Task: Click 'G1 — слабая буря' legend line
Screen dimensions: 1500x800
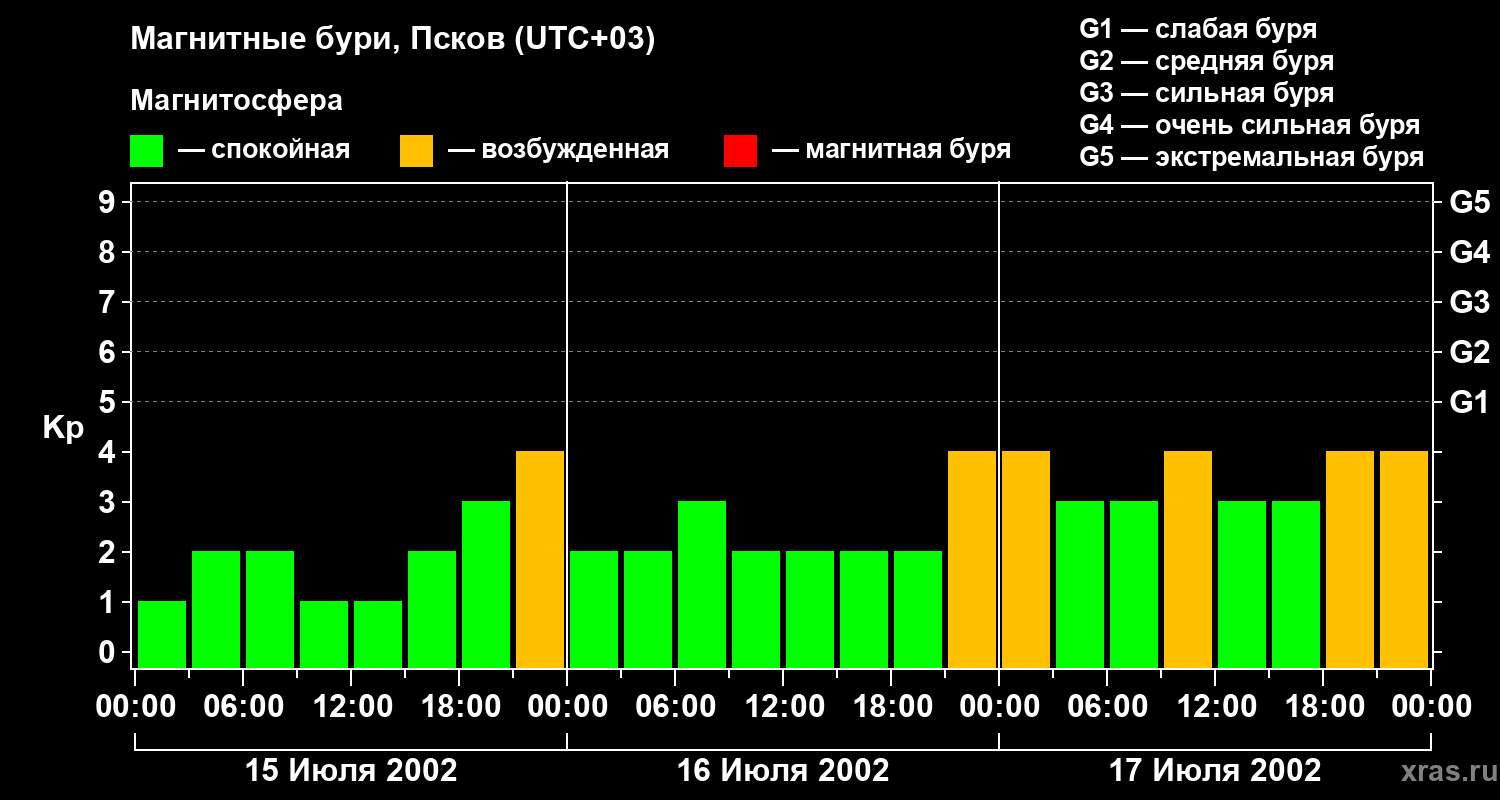Action: pos(1198,29)
